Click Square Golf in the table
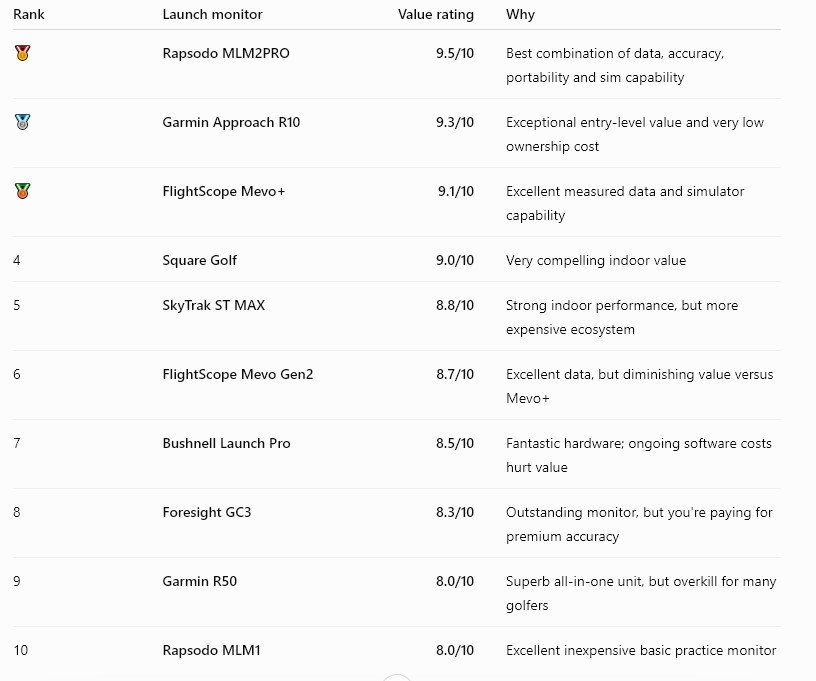Screen dimensions: 816x681 click(x=199, y=260)
